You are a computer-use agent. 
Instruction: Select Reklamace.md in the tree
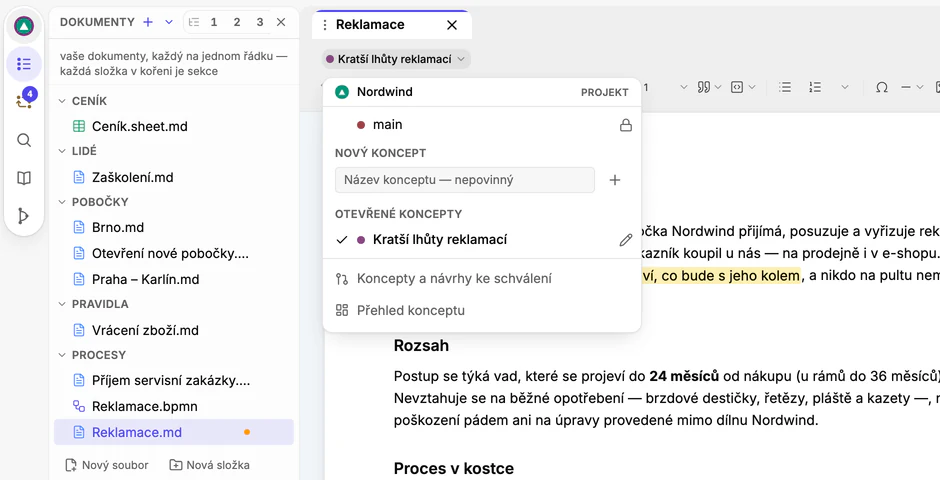pos(174,432)
